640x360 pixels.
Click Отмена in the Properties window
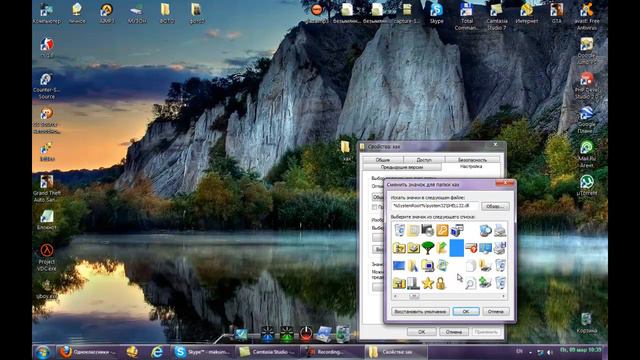tap(453, 332)
